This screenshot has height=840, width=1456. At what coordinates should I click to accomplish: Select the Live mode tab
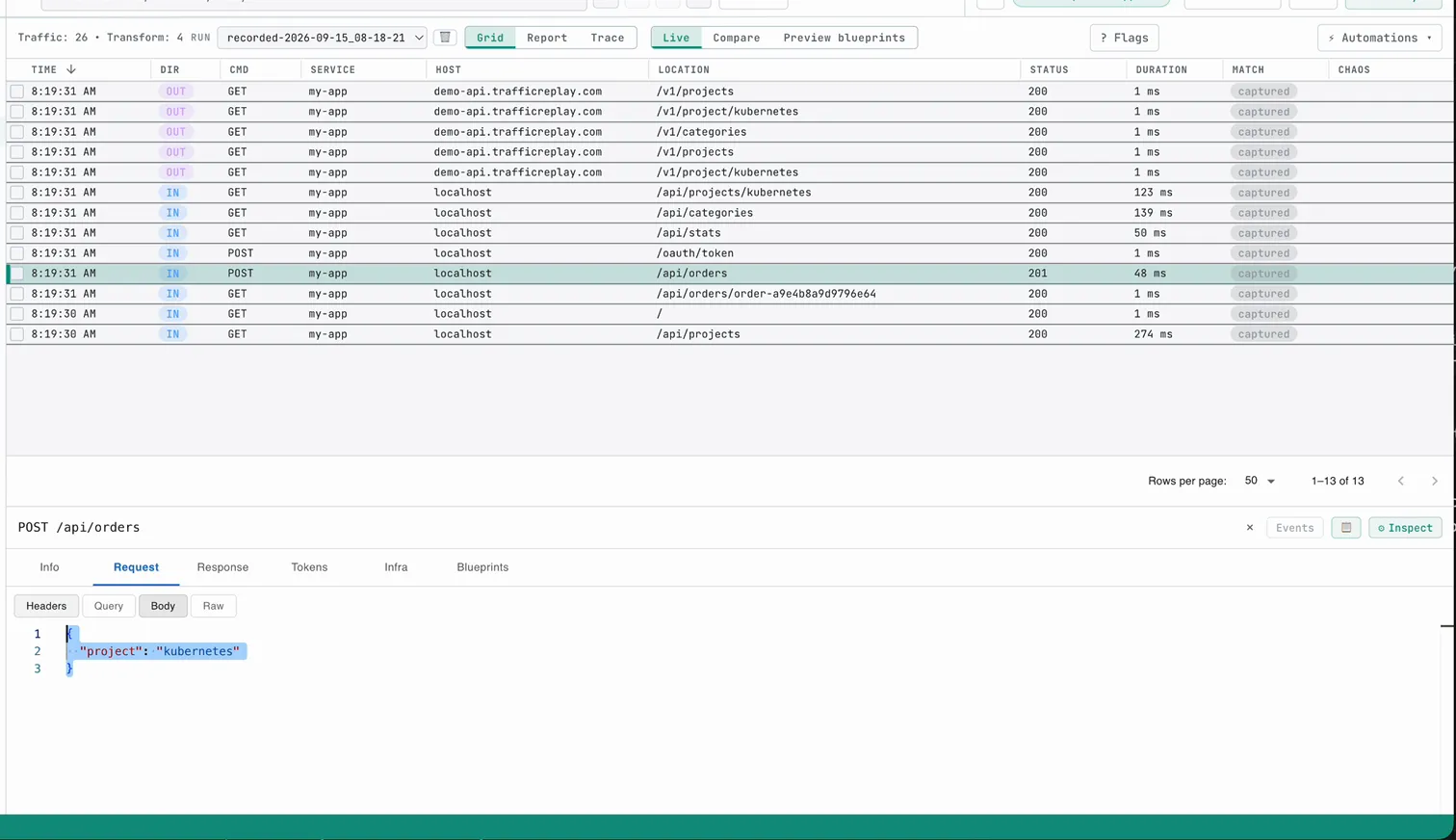pos(676,38)
